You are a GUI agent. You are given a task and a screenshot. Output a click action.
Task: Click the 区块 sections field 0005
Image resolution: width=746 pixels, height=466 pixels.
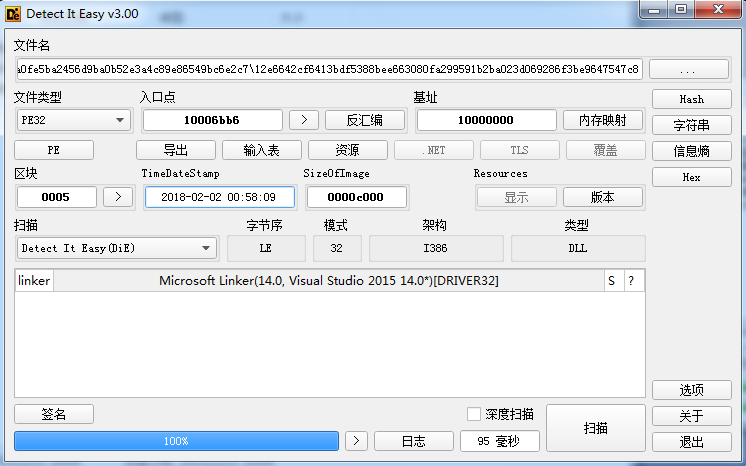point(57,197)
